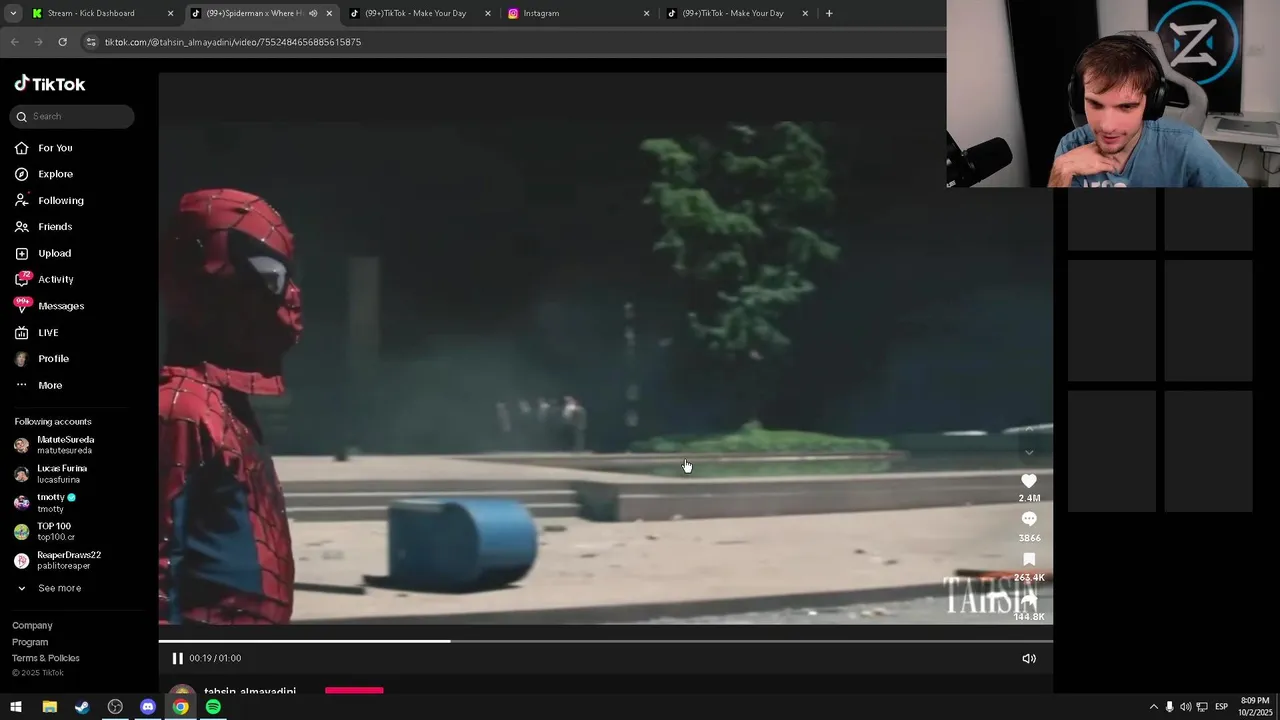
Task: Open Steam from the taskbar
Action: pos(82,707)
